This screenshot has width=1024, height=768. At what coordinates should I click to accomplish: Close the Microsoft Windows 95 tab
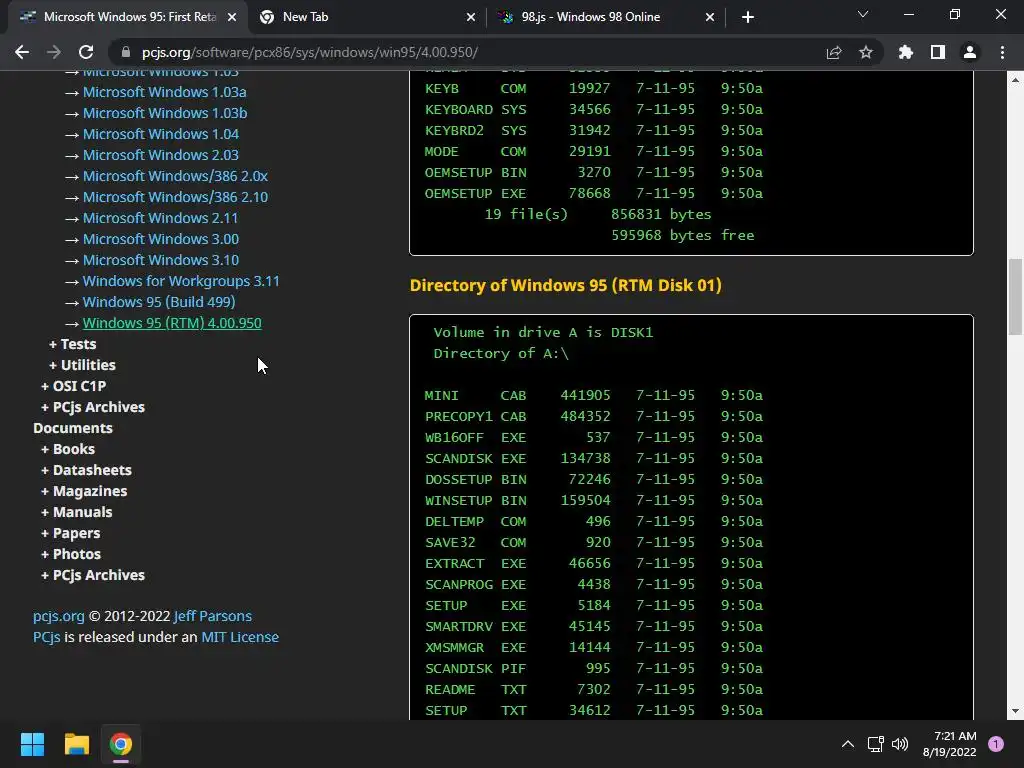[232, 17]
